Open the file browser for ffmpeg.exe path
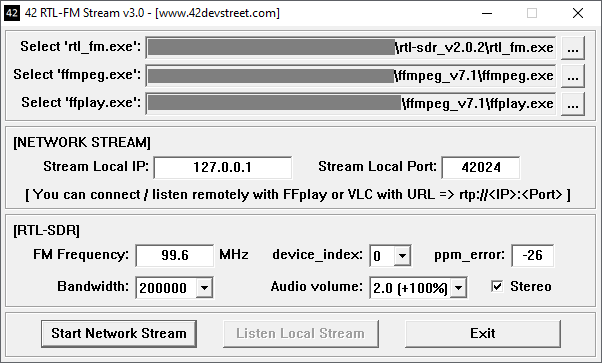The image size is (602, 363). [x=573, y=76]
